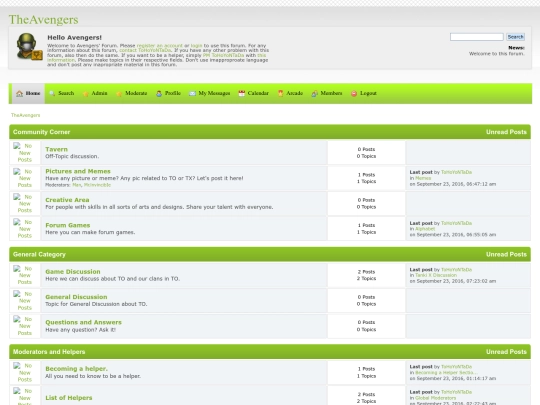Open last post topic Global Moderators
The image size is (540, 405).
click(435, 398)
